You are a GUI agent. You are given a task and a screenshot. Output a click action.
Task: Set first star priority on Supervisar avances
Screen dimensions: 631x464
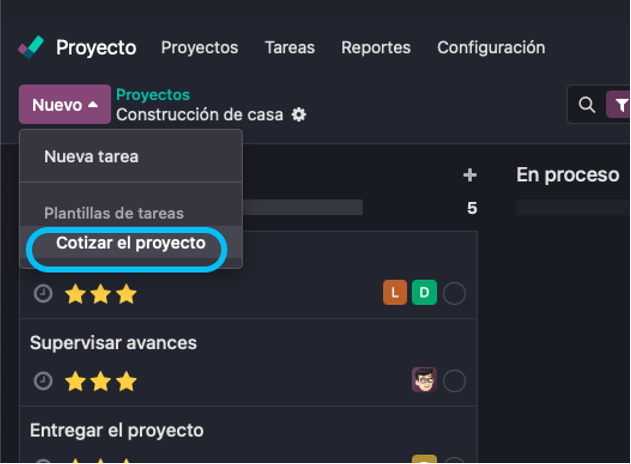coord(74,381)
